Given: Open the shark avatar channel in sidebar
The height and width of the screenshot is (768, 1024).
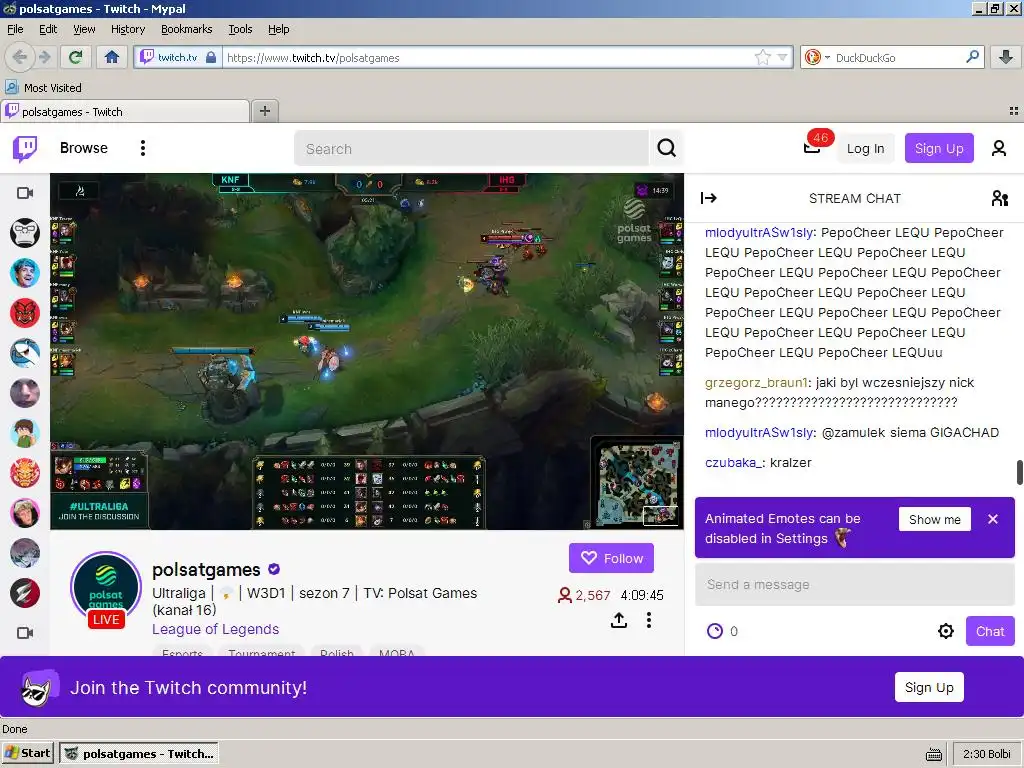Looking at the screenshot, I should tap(25, 353).
